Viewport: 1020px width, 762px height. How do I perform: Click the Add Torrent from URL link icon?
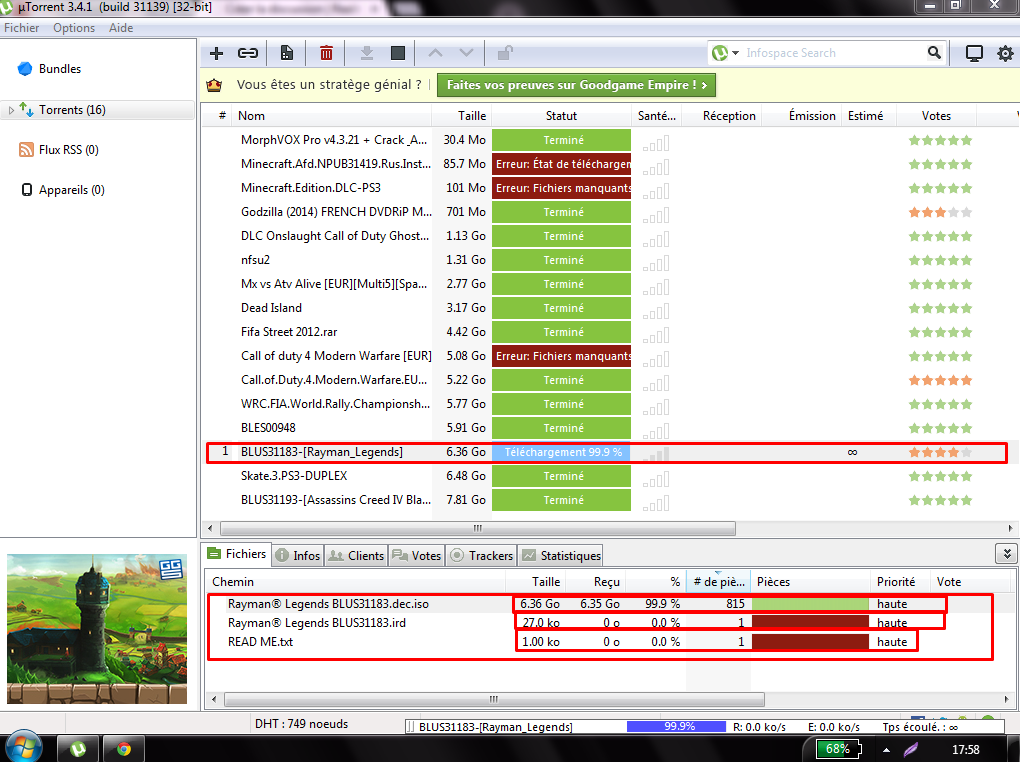tap(248, 53)
